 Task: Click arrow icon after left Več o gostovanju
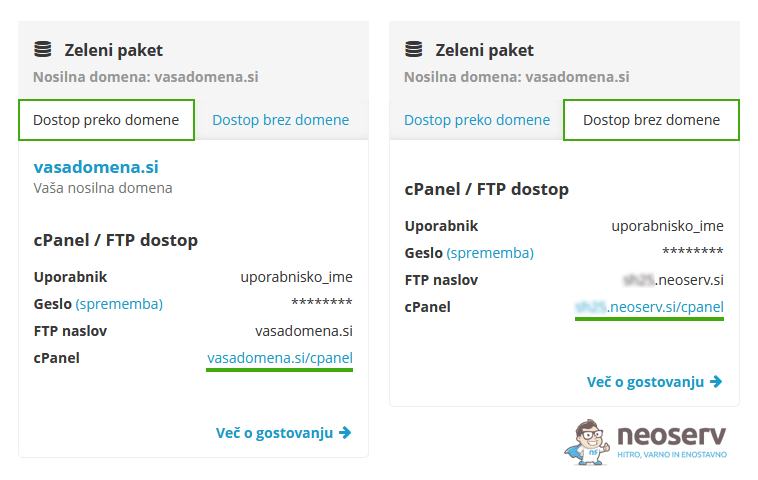345,433
